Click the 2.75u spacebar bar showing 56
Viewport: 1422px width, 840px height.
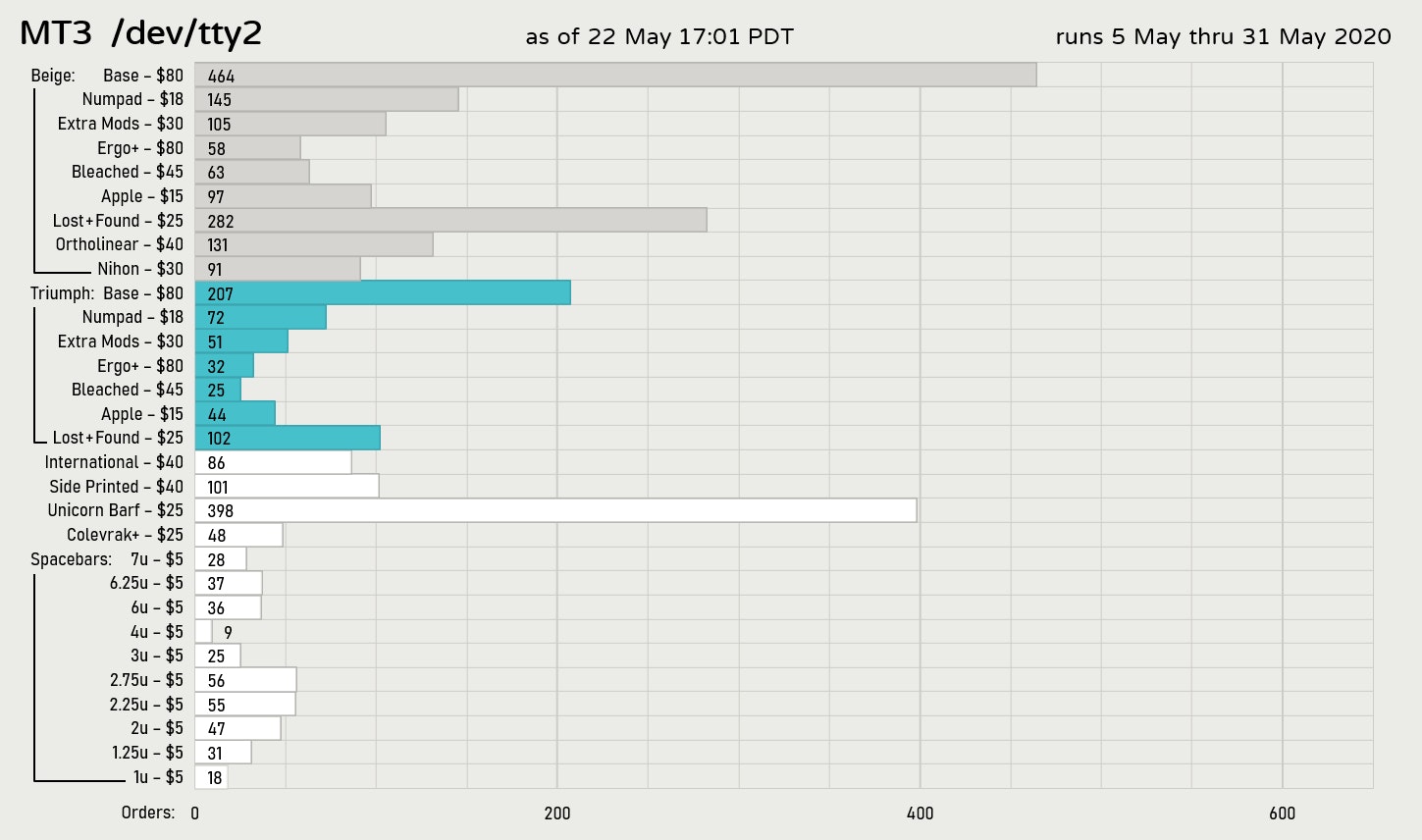245,680
